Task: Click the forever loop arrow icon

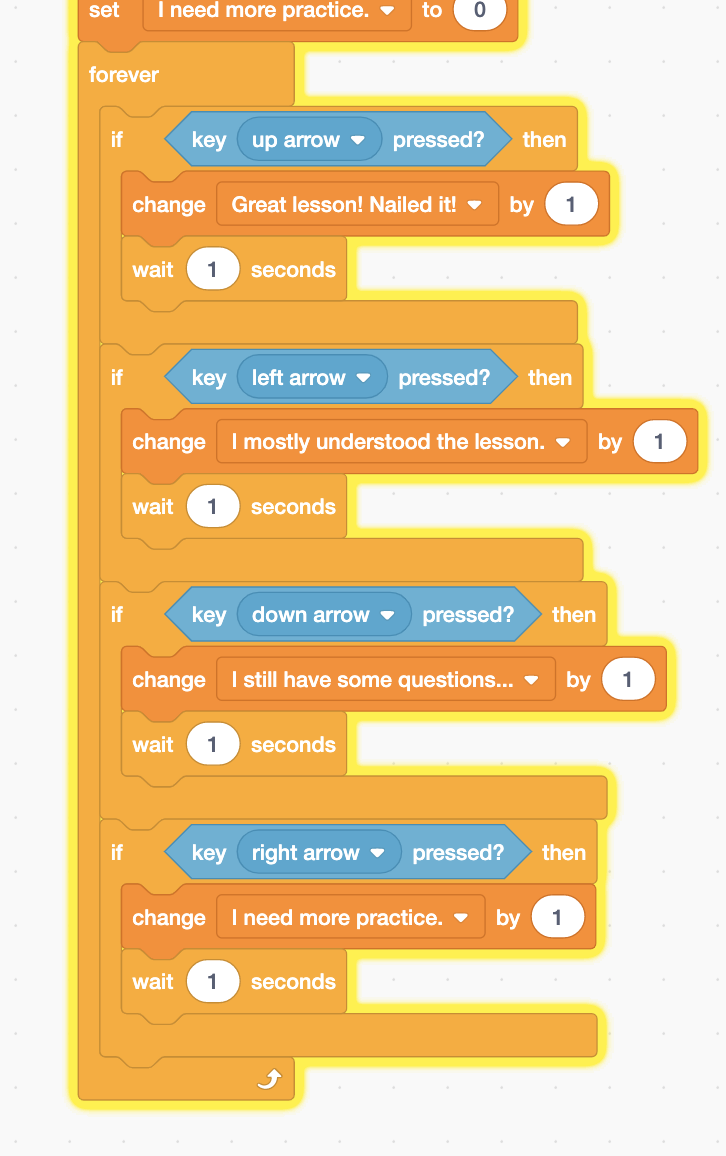Action: click(269, 1079)
